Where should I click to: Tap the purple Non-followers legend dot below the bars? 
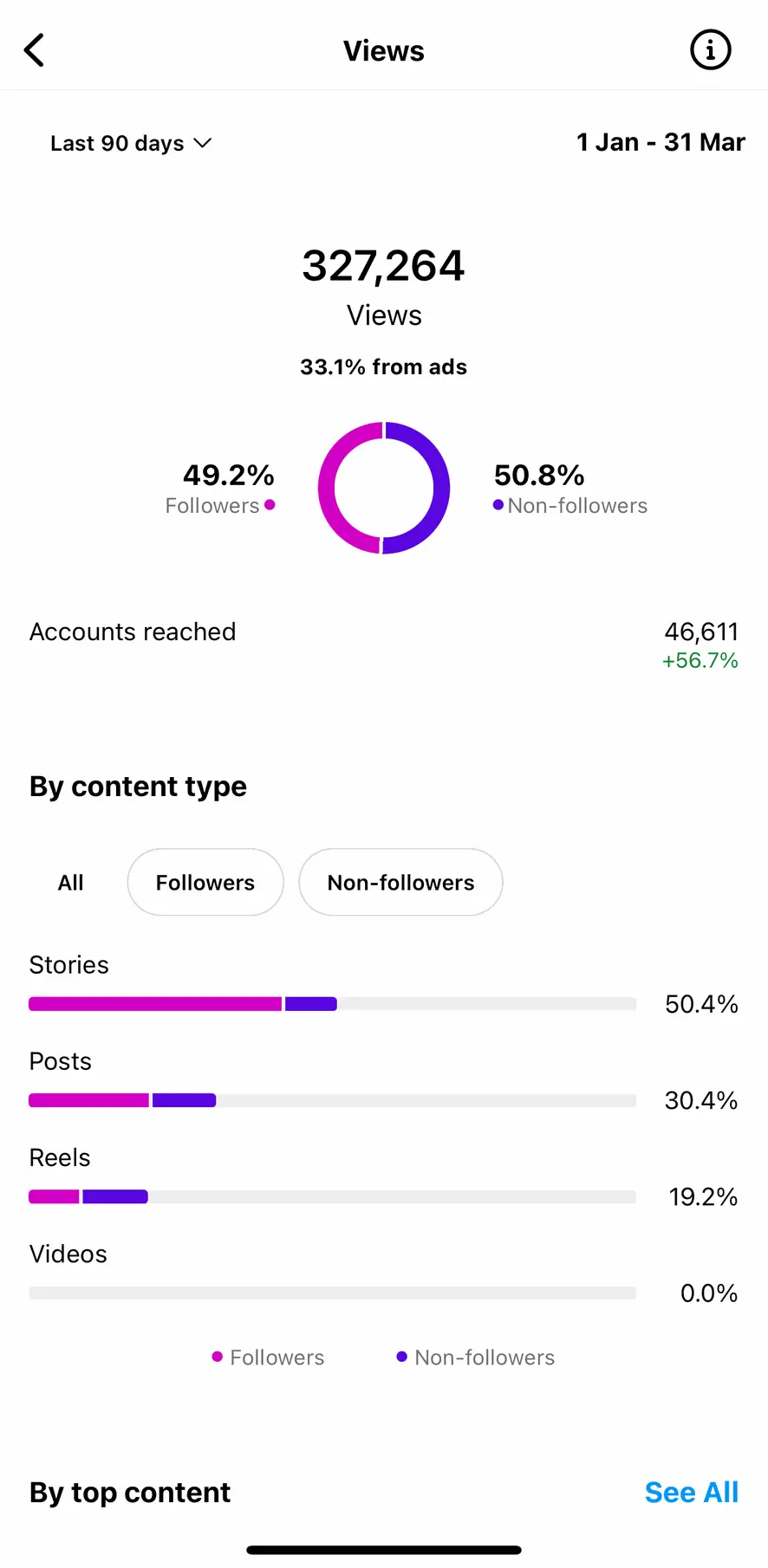point(401,1357)
